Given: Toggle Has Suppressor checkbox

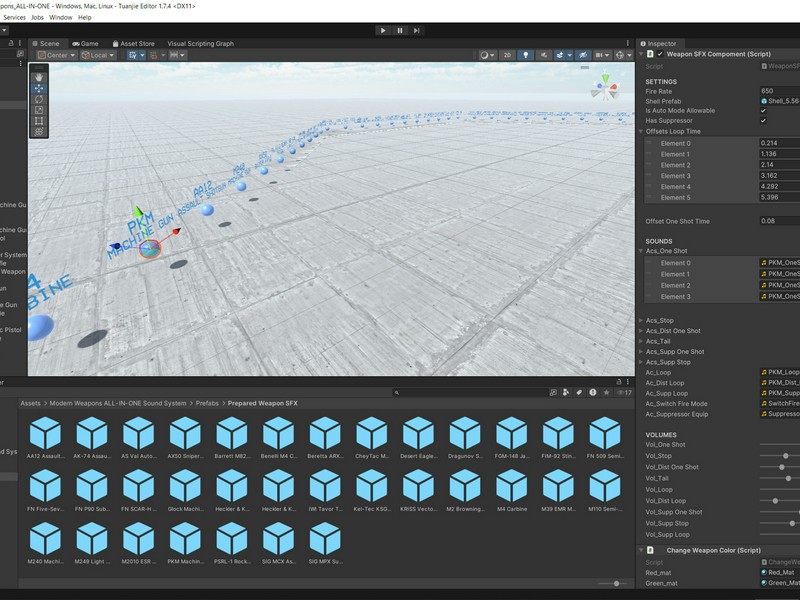Looking at the screenshot, I should 763,121.
